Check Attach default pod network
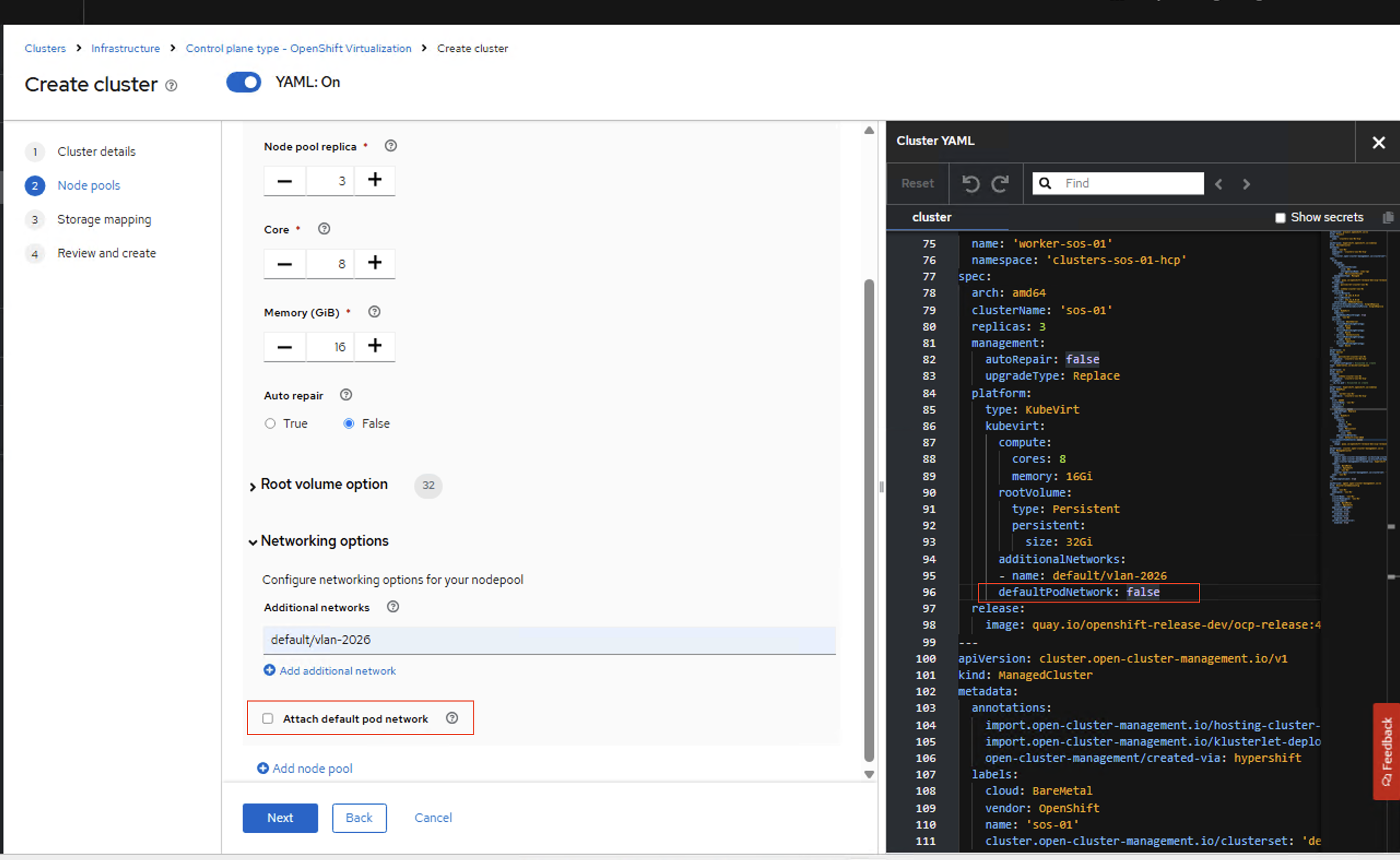 pos(268,718)
